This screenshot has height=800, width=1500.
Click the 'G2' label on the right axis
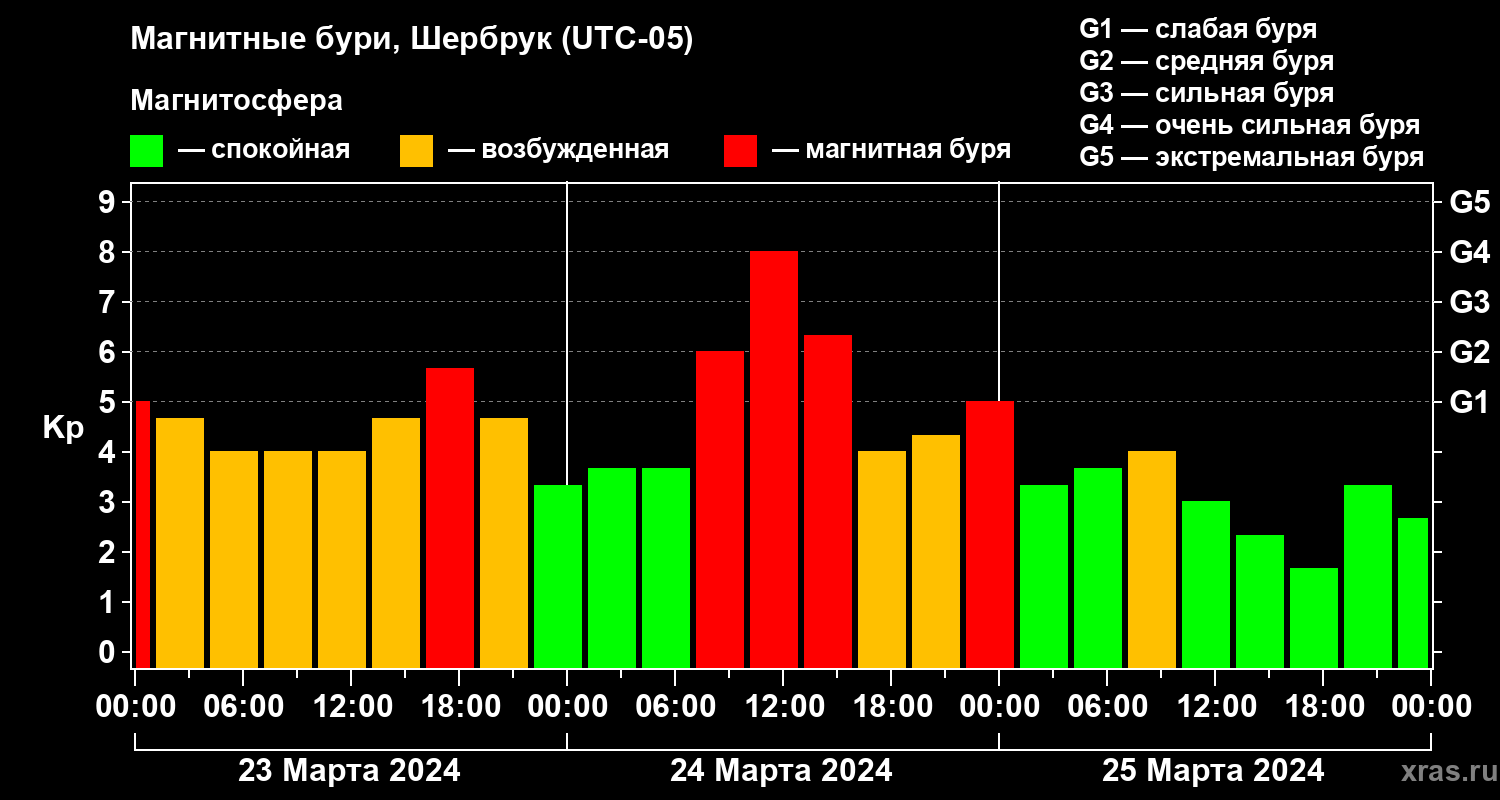(x=1469, y=352)
